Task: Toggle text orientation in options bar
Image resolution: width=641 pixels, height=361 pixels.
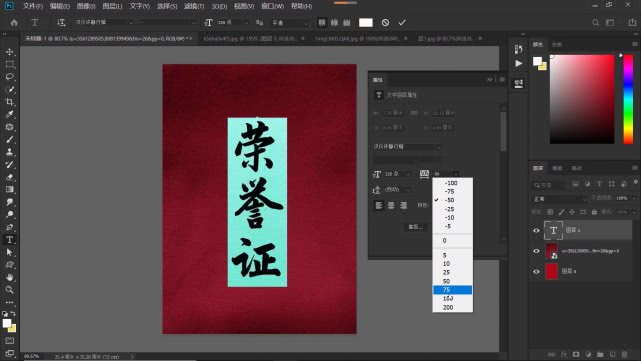Action: 61,23
